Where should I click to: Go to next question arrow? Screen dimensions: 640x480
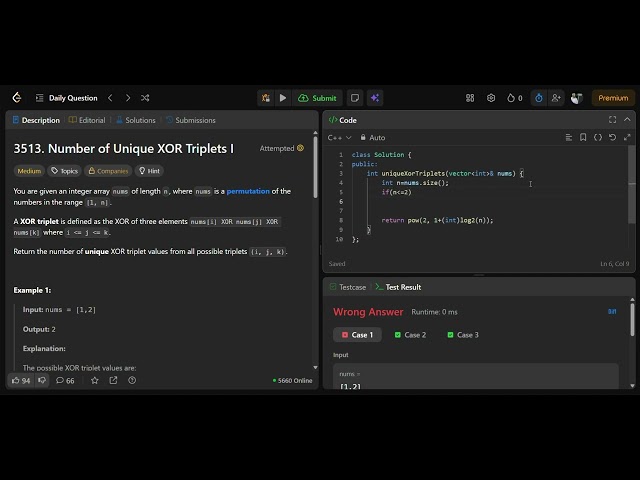128,98
